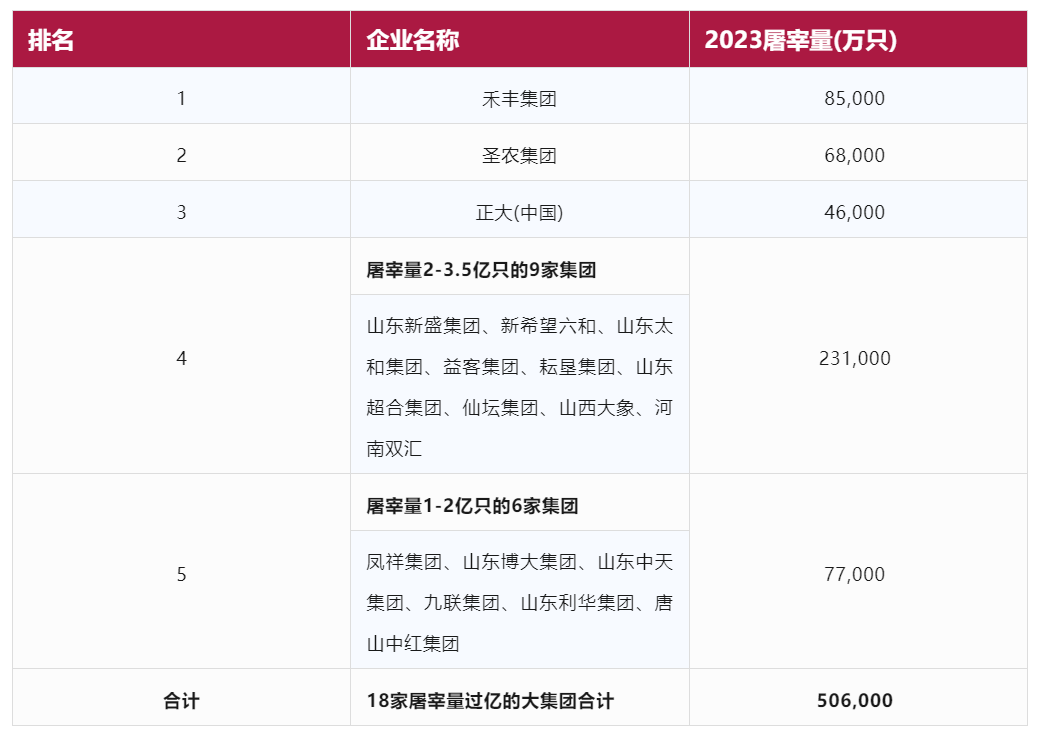This screenshot has width=1041, height=739.
Task: Click the 屠宰量2-3.5亿只的9家集团 heading
Action: (x=520, y=266)
